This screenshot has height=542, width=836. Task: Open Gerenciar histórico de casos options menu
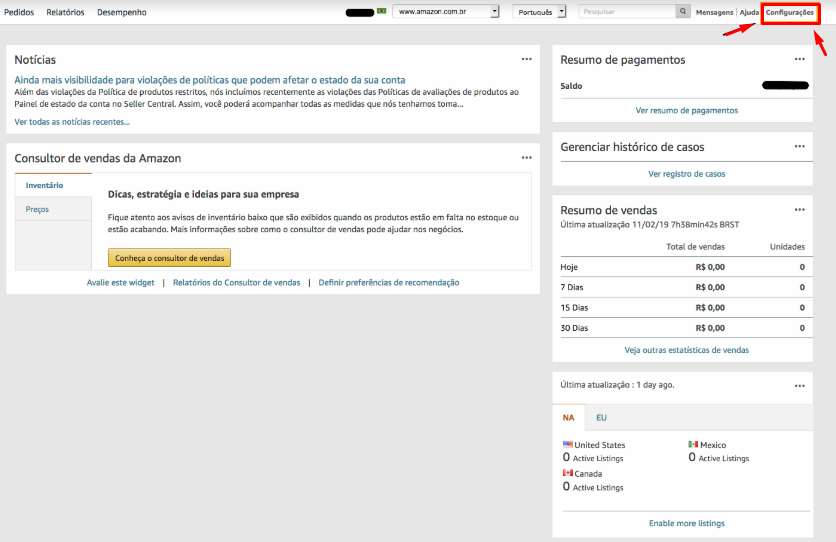click(x=800, y=146)
